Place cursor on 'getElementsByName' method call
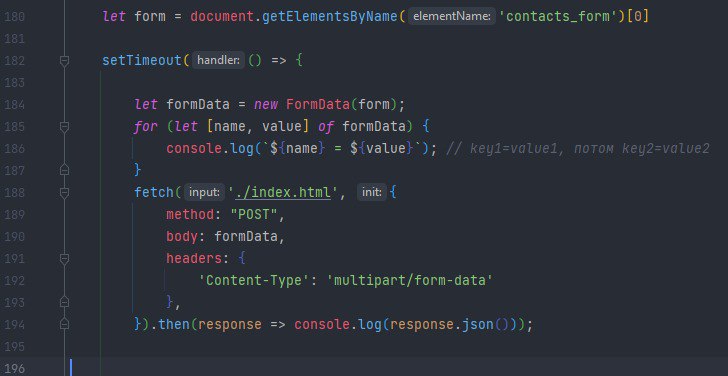Image resolution: width=728 pixels, height=376 pixels. pyautogui.click(x=330, y=17)
